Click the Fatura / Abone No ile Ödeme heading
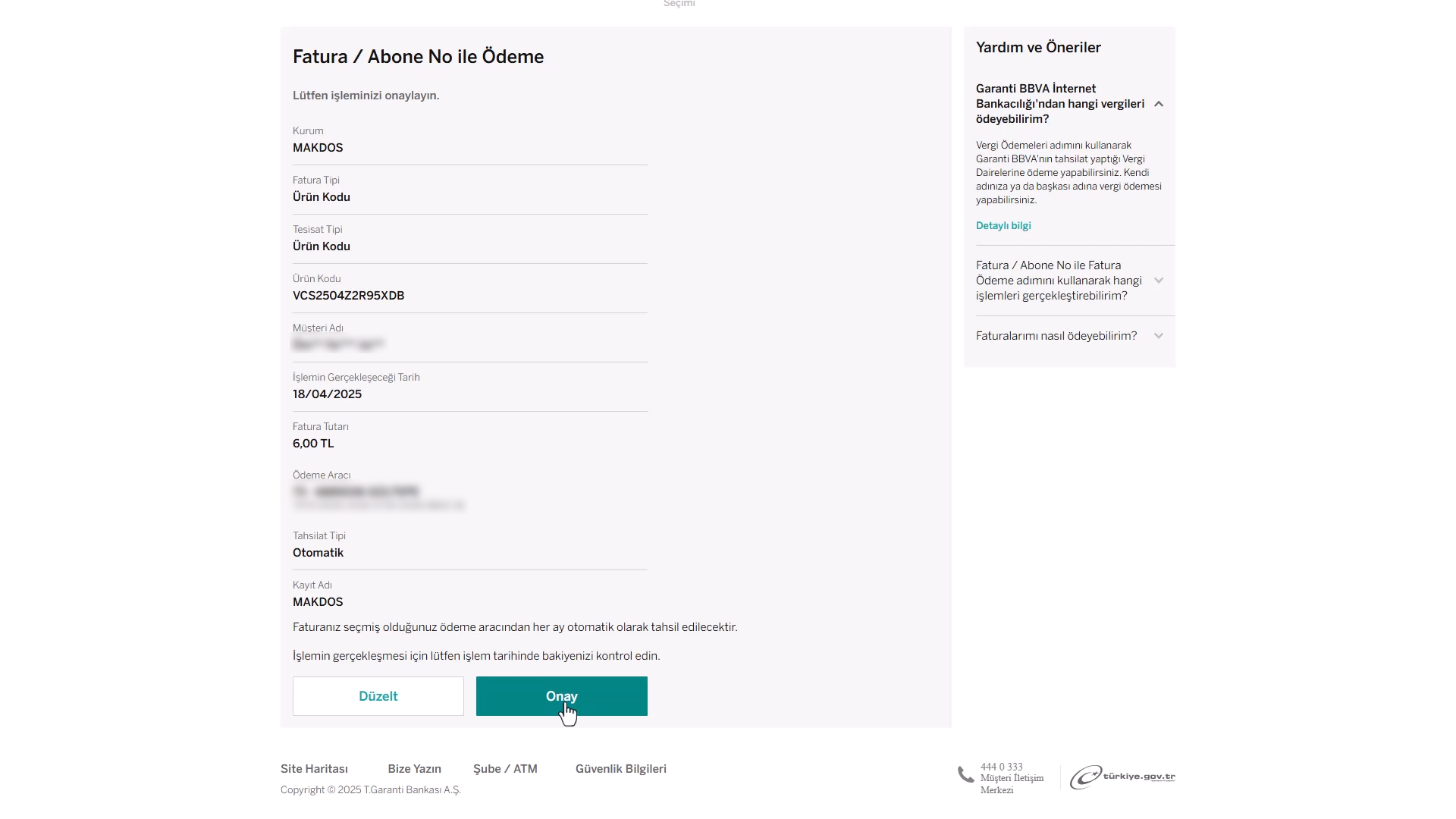The image size is (1456, 819). tap(418, 57)
